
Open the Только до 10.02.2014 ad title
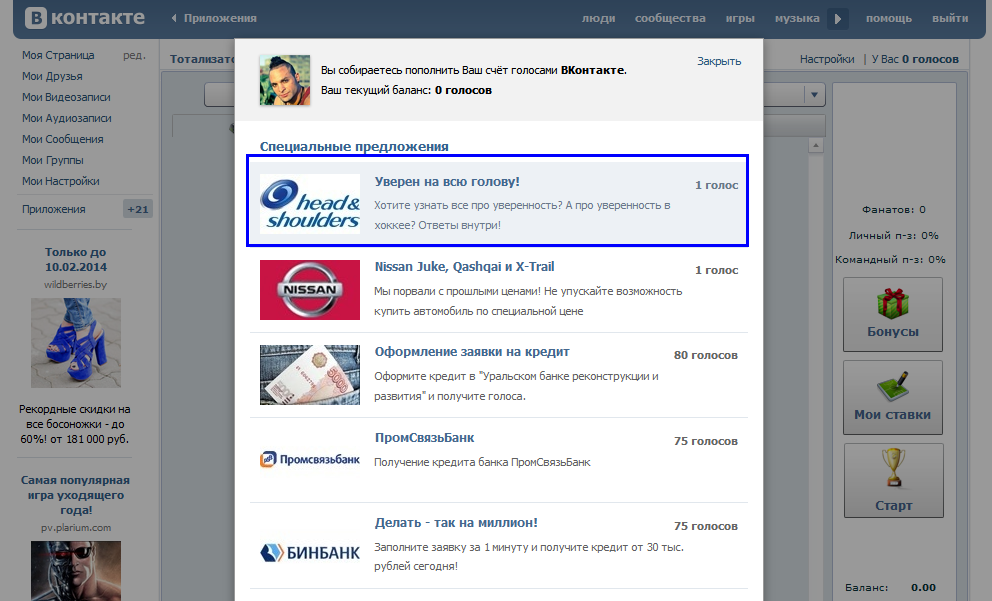76,259
